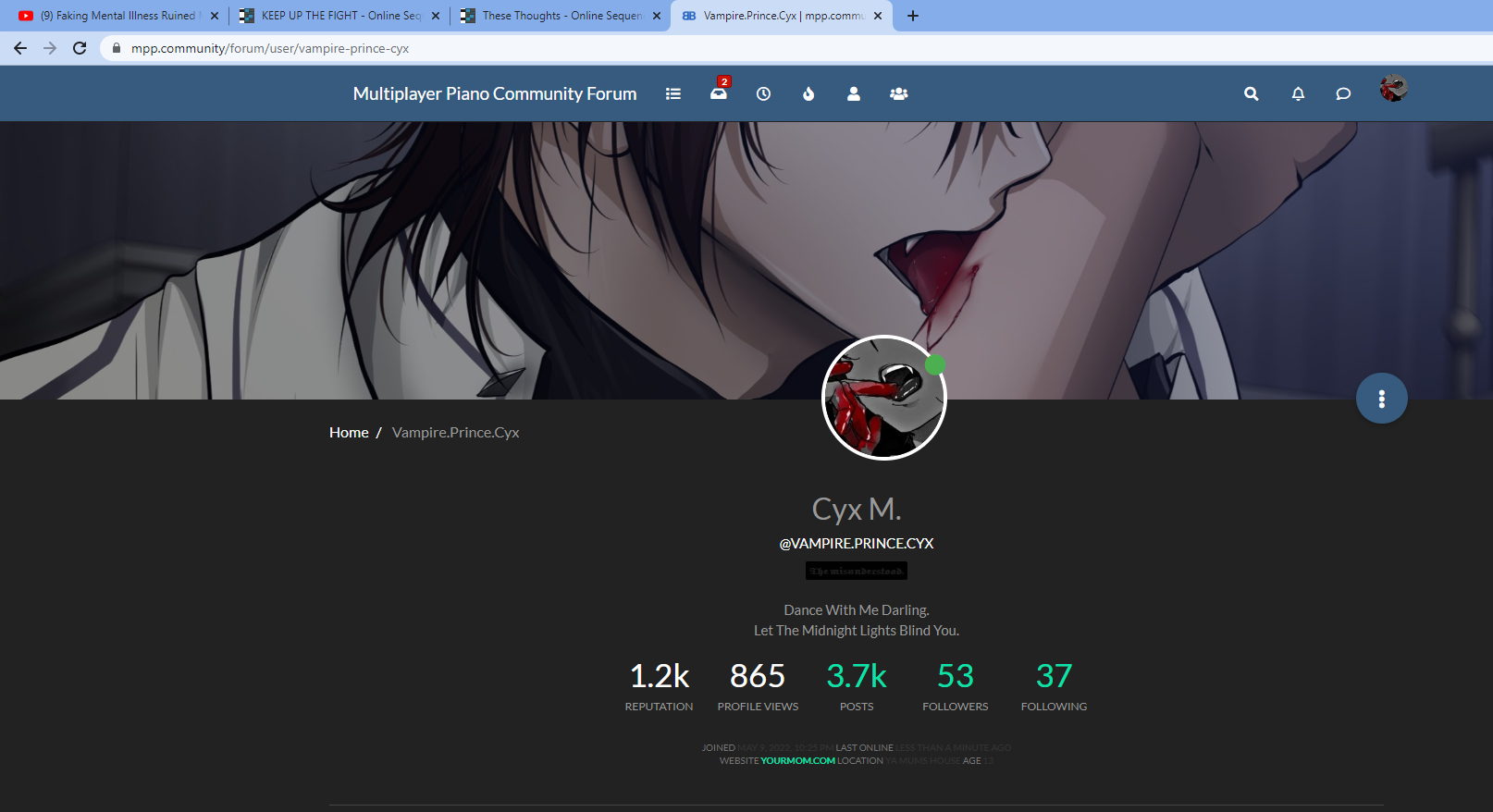Open a new browser tab
The image size is (1493, 812).
tap(913, 16)
